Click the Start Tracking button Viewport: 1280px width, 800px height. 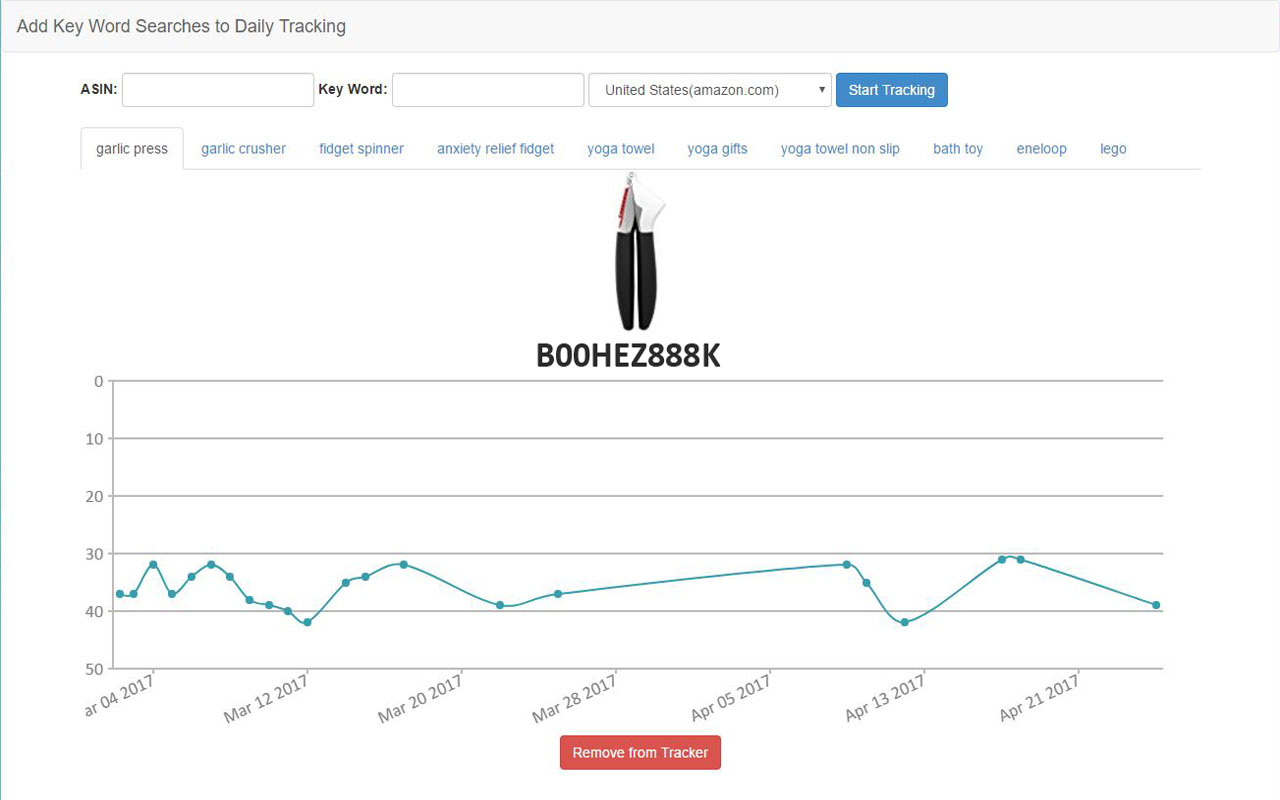(891, 89)
